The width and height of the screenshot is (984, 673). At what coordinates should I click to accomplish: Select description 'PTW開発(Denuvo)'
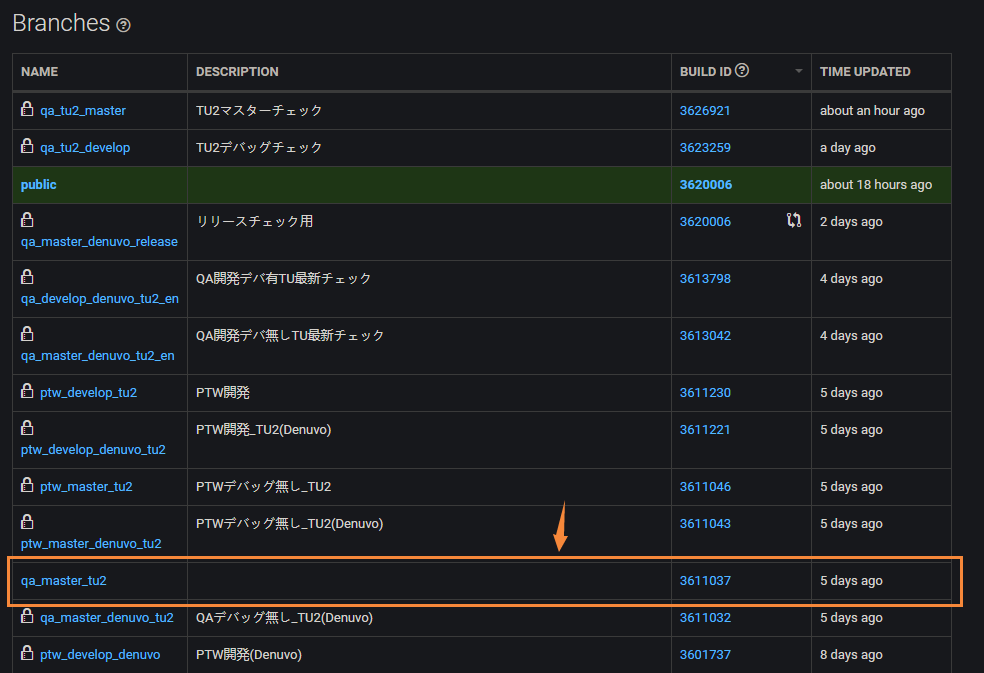[249, 655]
